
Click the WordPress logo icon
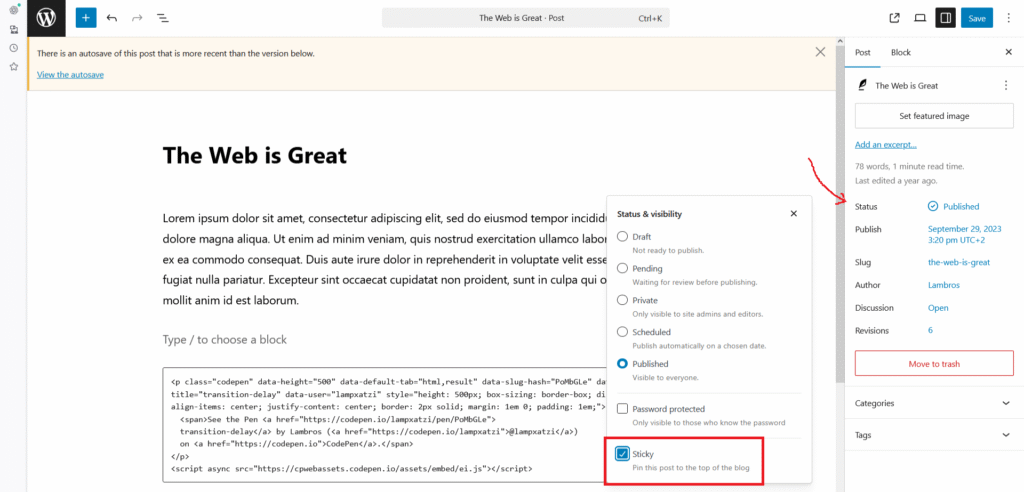[x=46, y=18]
